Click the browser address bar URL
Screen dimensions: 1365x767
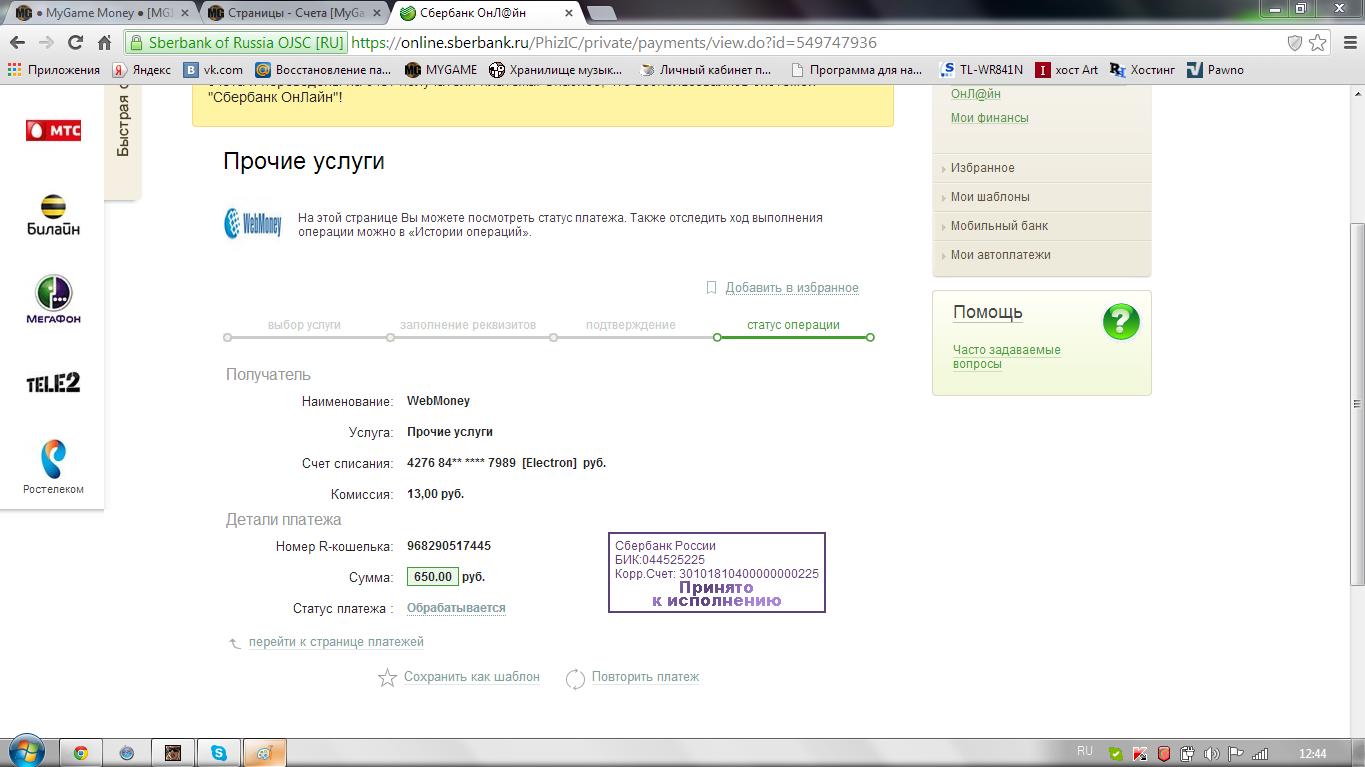(x=614, y=43)
